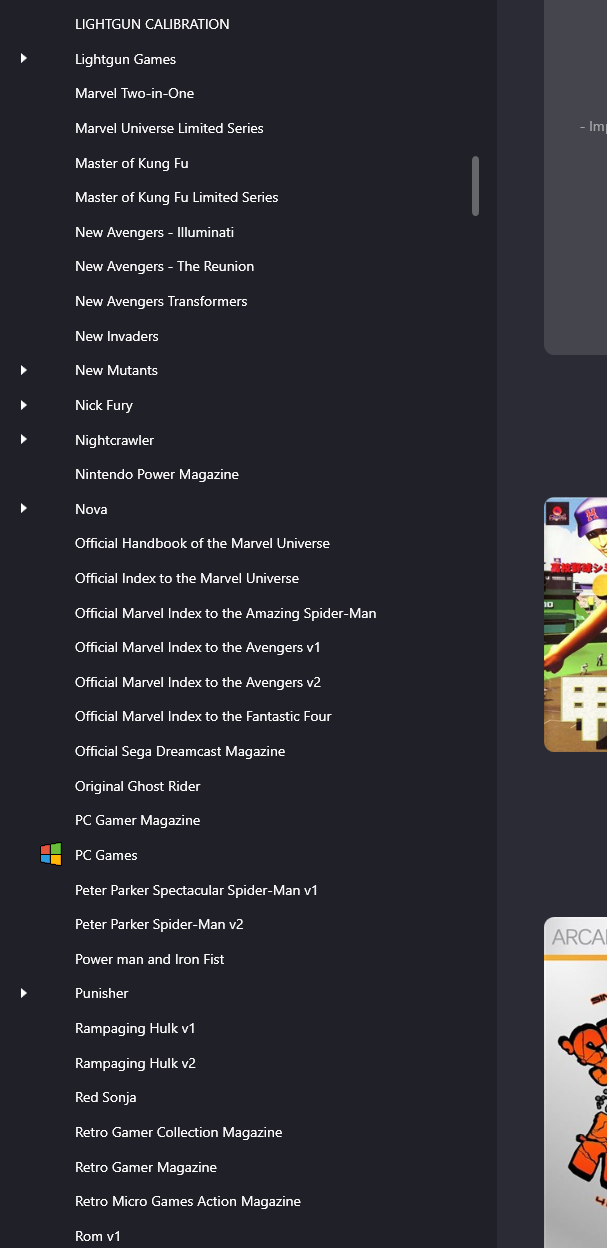
Task: Choose Master of Kung Fu Limited Series
Action: pos(176,197)
